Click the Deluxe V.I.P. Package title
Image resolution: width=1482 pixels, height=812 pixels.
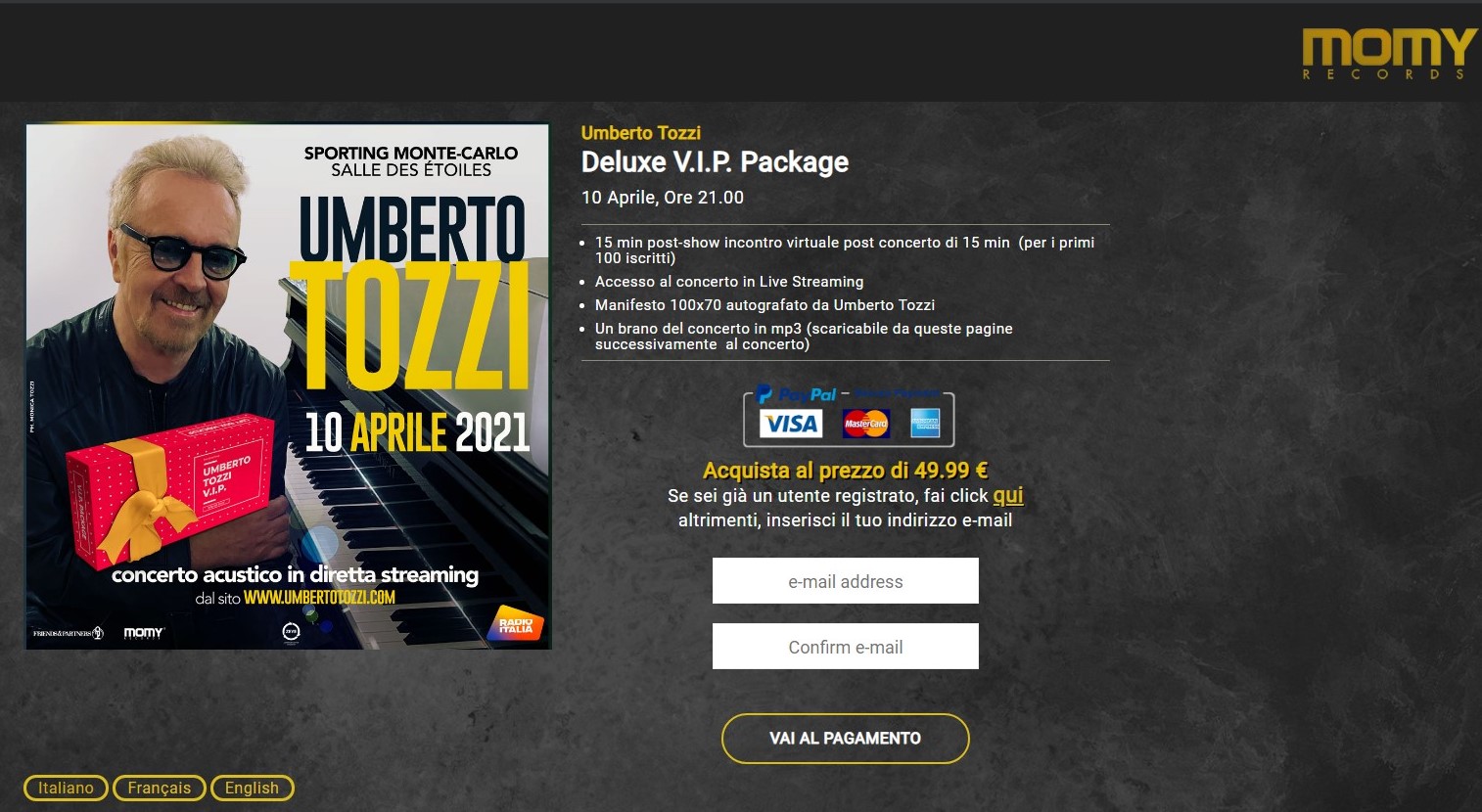[x=715, y=162]
